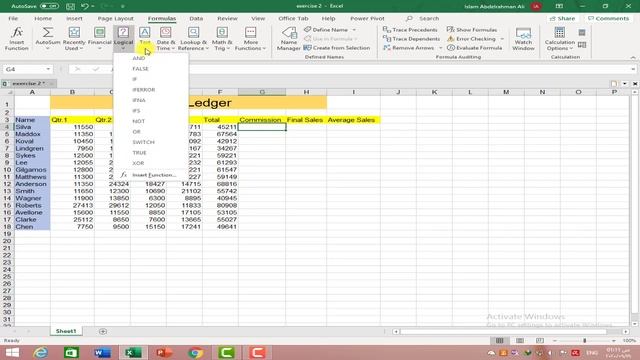Expand the Error Checking dropdown arrow
The height and width of the screenshot is (360, 640).
502,39
